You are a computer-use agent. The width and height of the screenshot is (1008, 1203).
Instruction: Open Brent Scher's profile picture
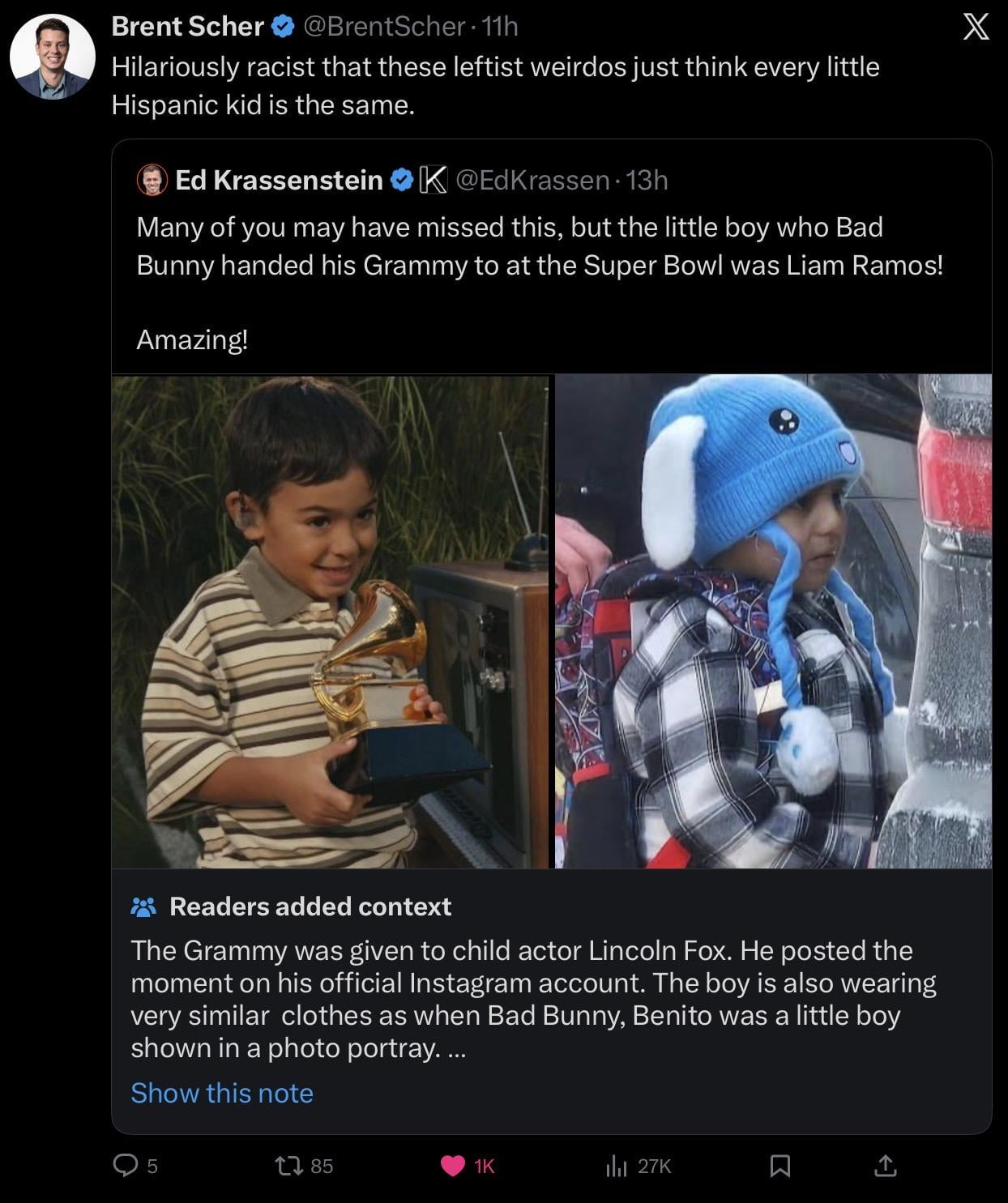coord(53,57)
